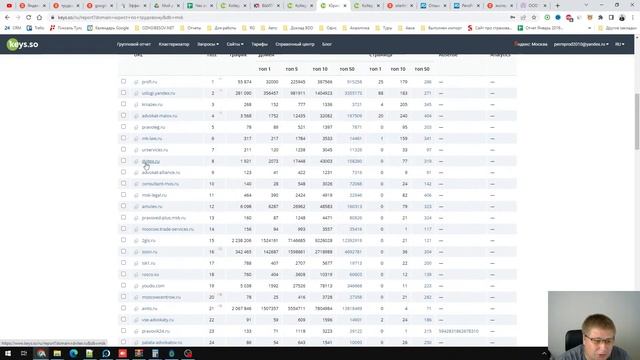Select checkbox in rank 9 row
The width and height of the screenshot is (640, 360).
(x=123, y=172)
